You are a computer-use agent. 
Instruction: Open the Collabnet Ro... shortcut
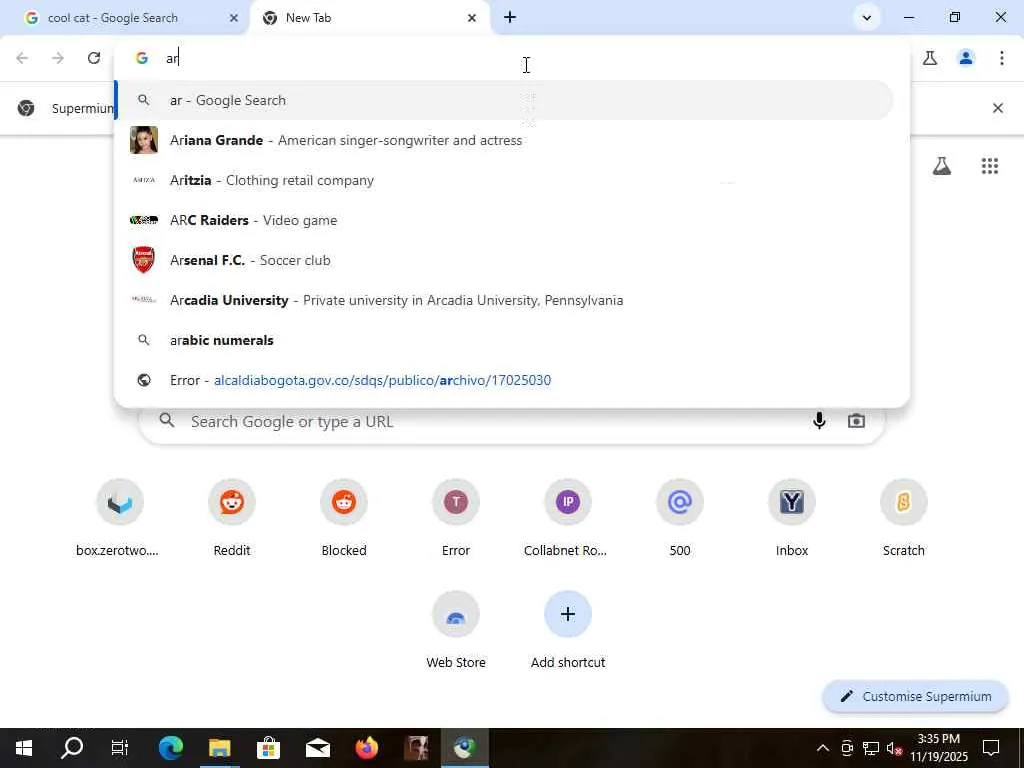[568, 517]
